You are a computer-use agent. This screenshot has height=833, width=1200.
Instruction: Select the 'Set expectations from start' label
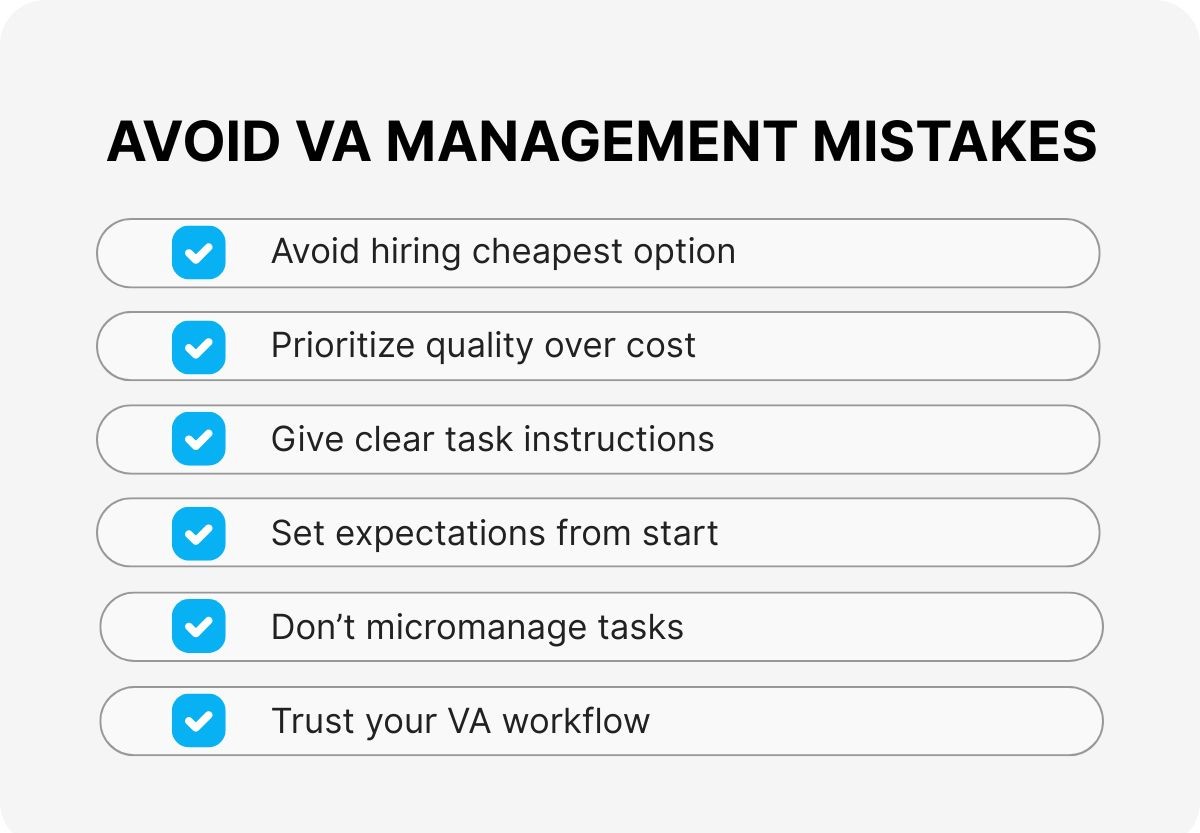pyautogui.click(x=494, y=533)
